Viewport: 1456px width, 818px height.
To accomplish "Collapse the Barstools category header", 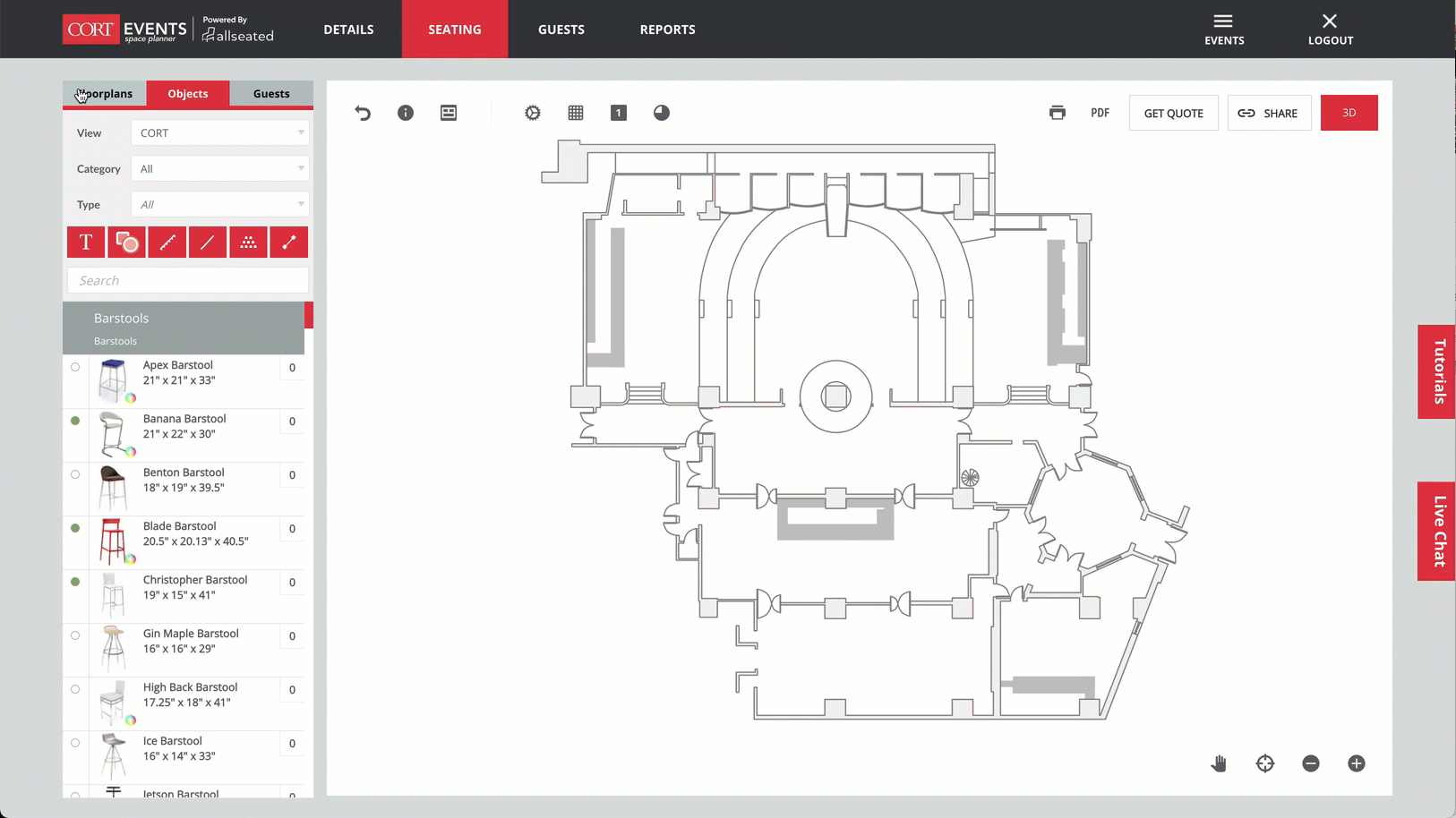I will tap(184, 328).
